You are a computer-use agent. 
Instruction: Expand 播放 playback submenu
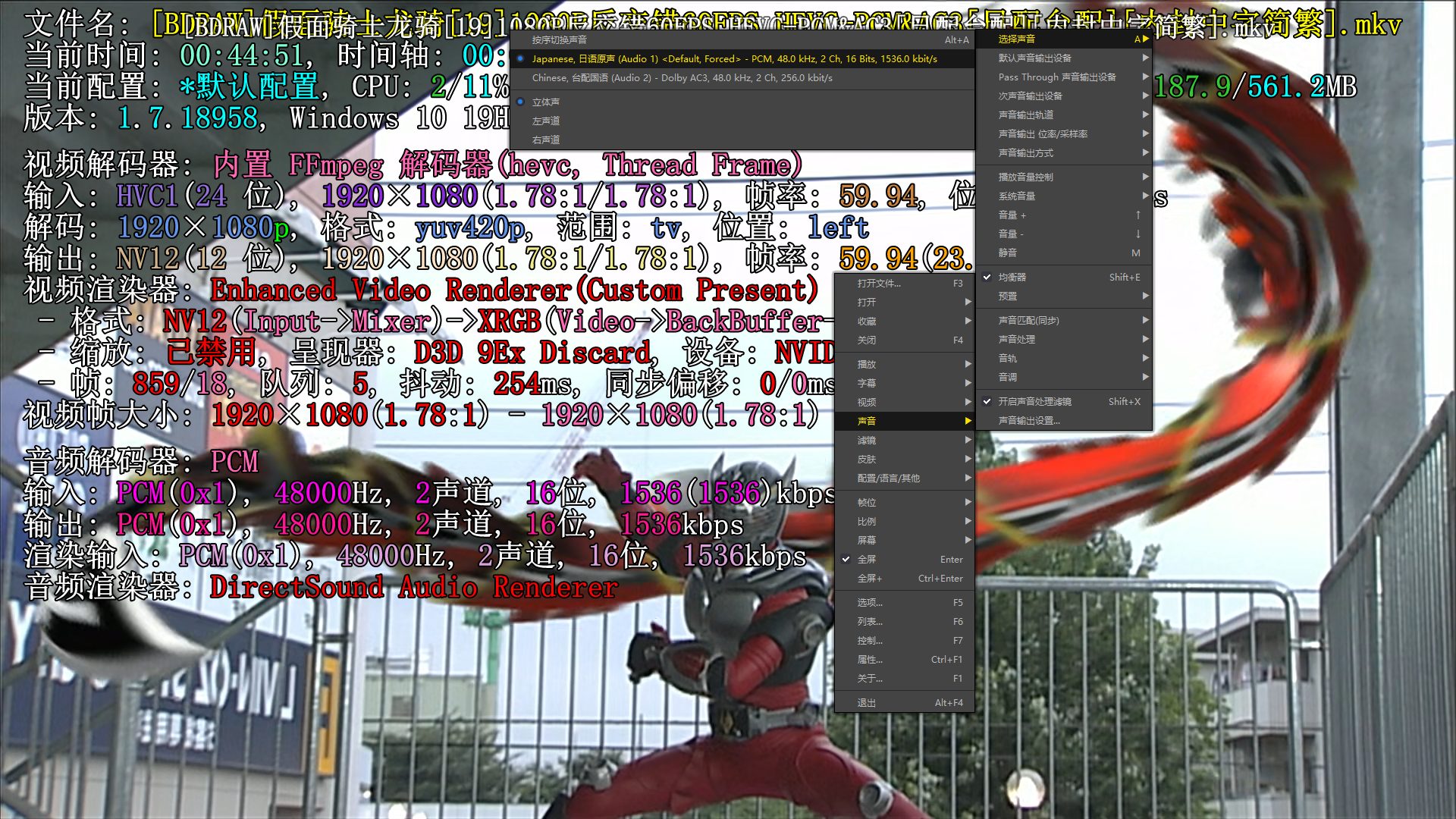(x=904, y=364)
